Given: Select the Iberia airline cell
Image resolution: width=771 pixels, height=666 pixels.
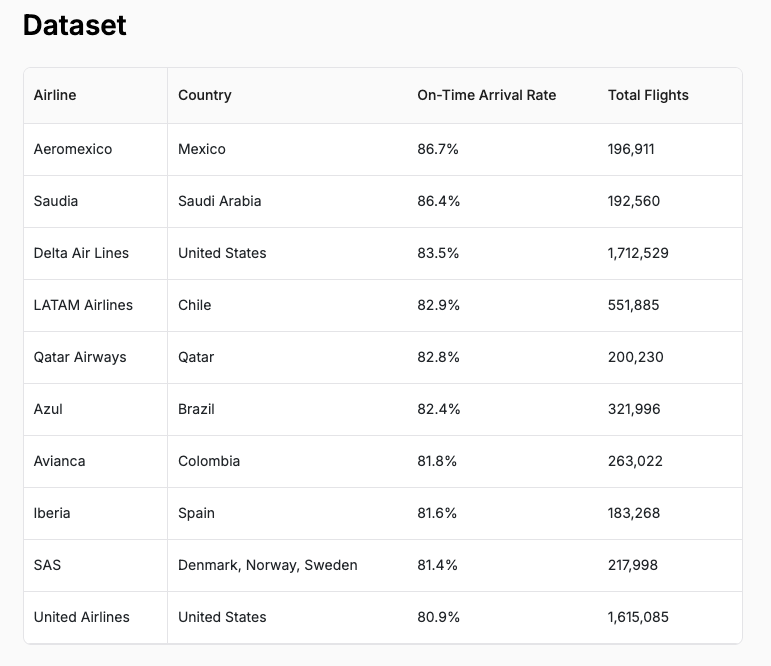Looking at the screenshot, I should click(x=52, y=513).
